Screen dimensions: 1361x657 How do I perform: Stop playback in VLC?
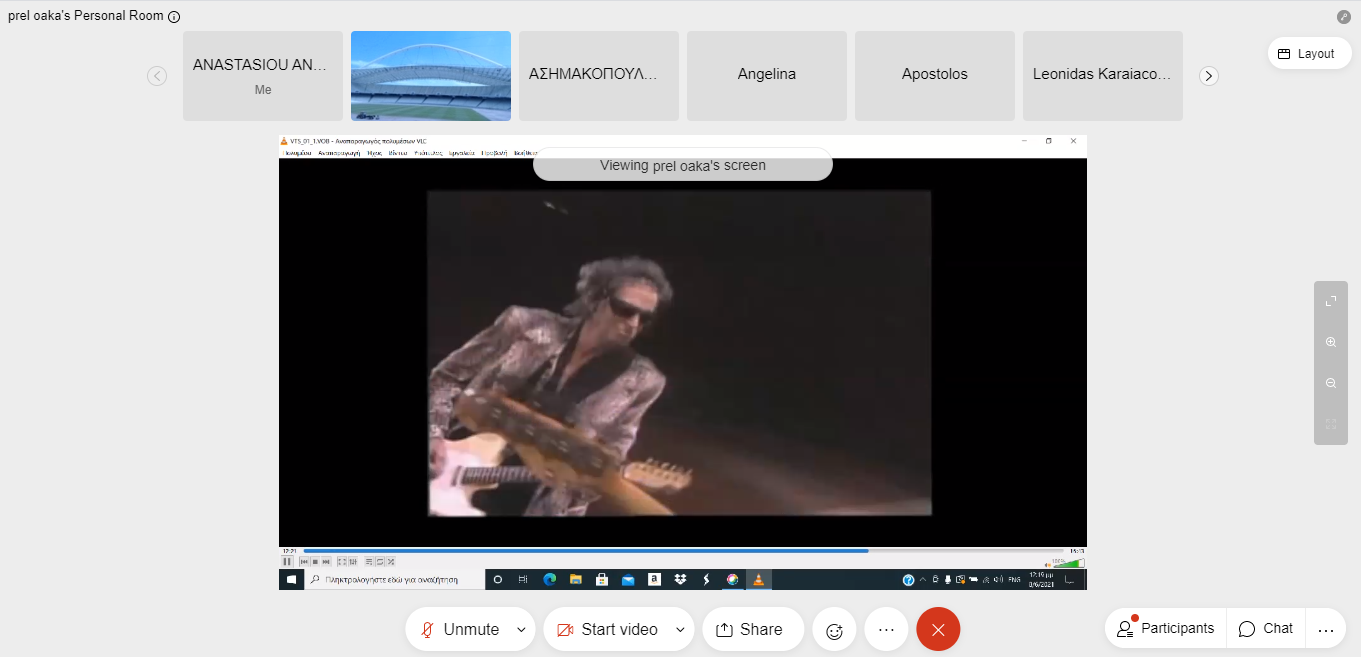315,562
